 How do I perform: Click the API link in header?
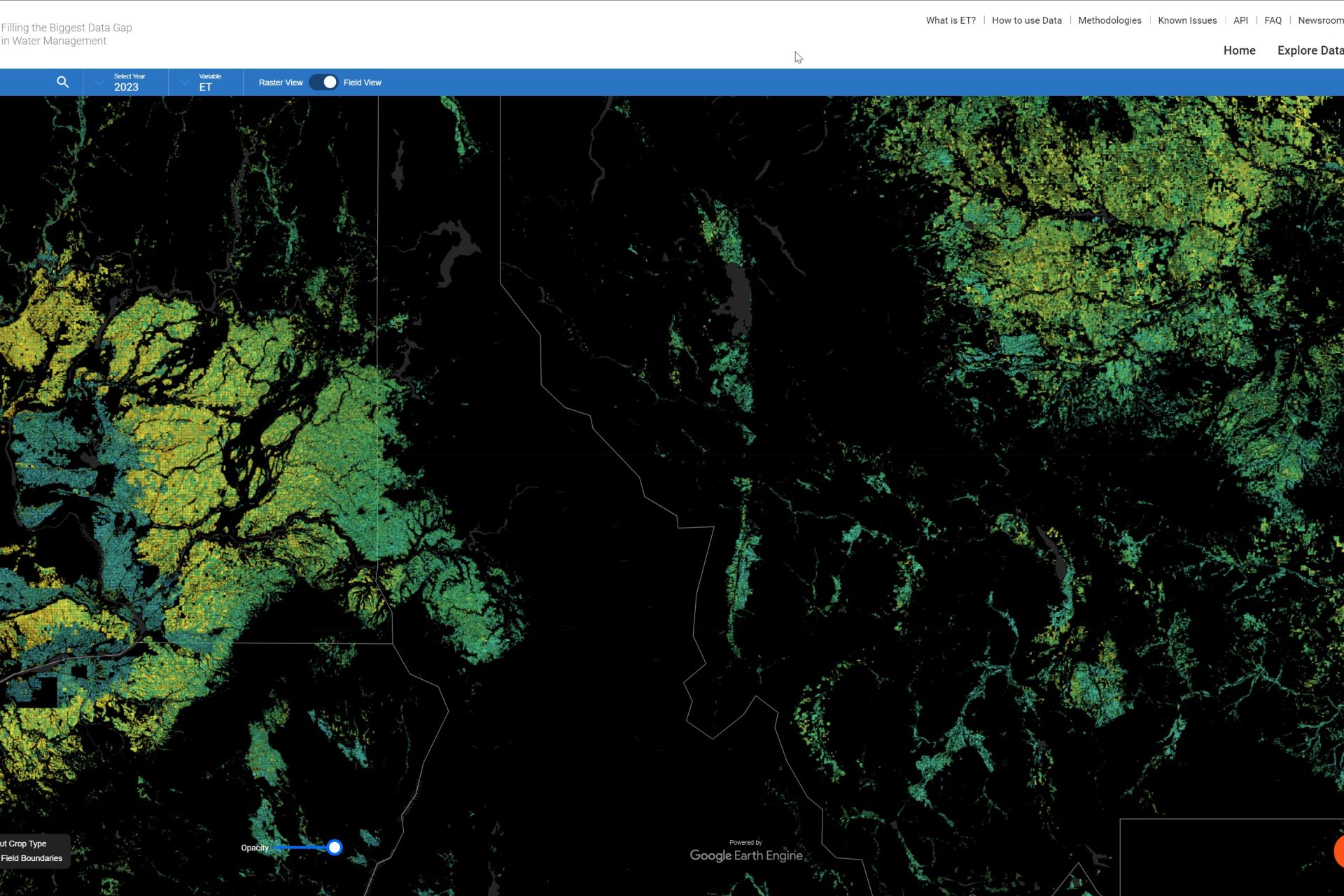point(1240,20)
